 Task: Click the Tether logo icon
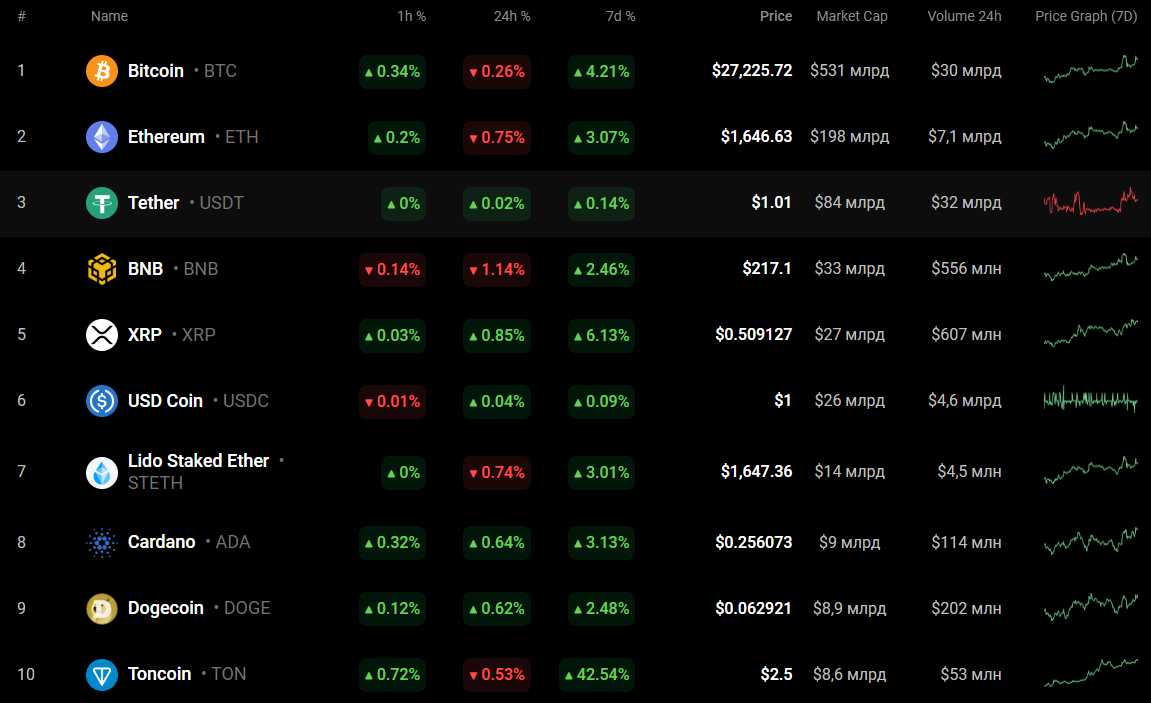(x=102, y=203)
